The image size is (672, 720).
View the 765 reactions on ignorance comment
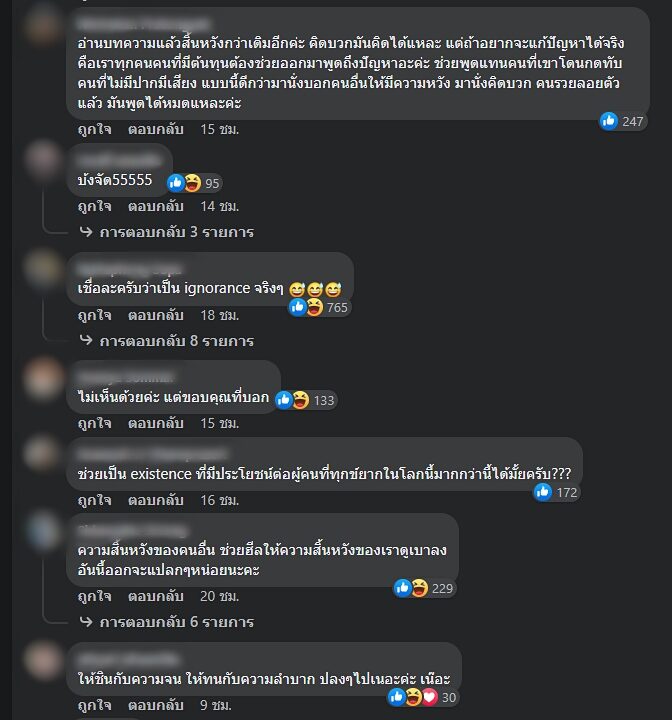320,307
